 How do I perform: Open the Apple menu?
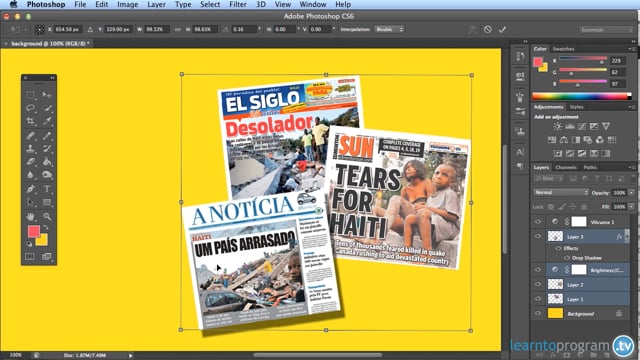tap(13, 4)
